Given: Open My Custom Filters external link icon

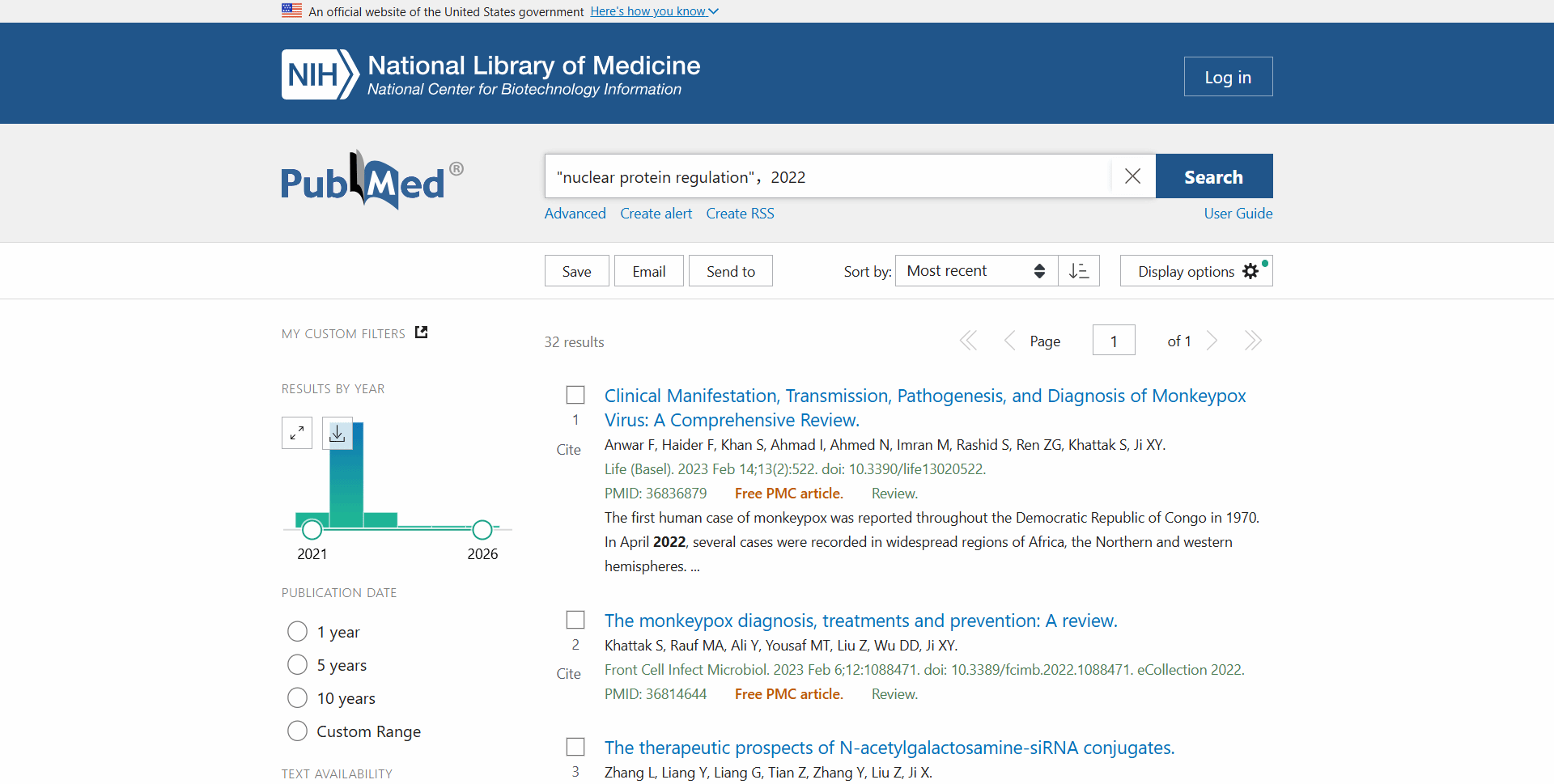Looking at the screenshot, I should (x=421, y=333).
